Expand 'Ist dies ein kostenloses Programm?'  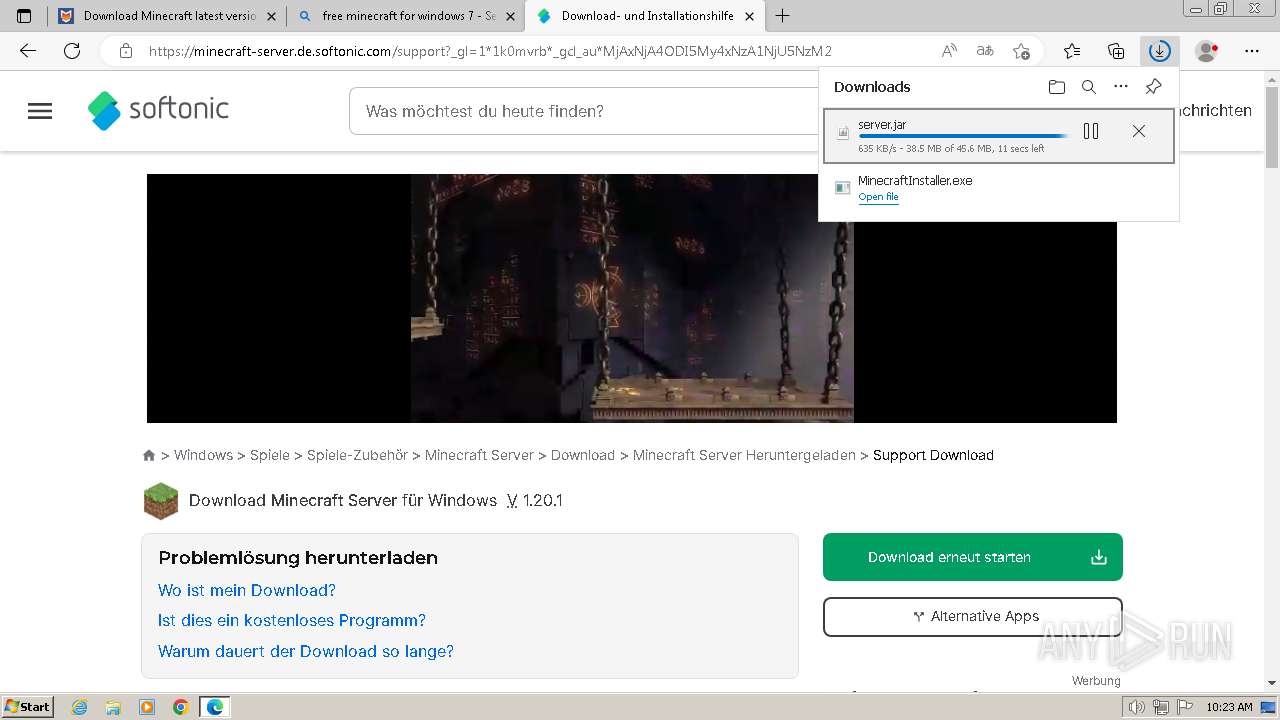click(x=292, y=620)
